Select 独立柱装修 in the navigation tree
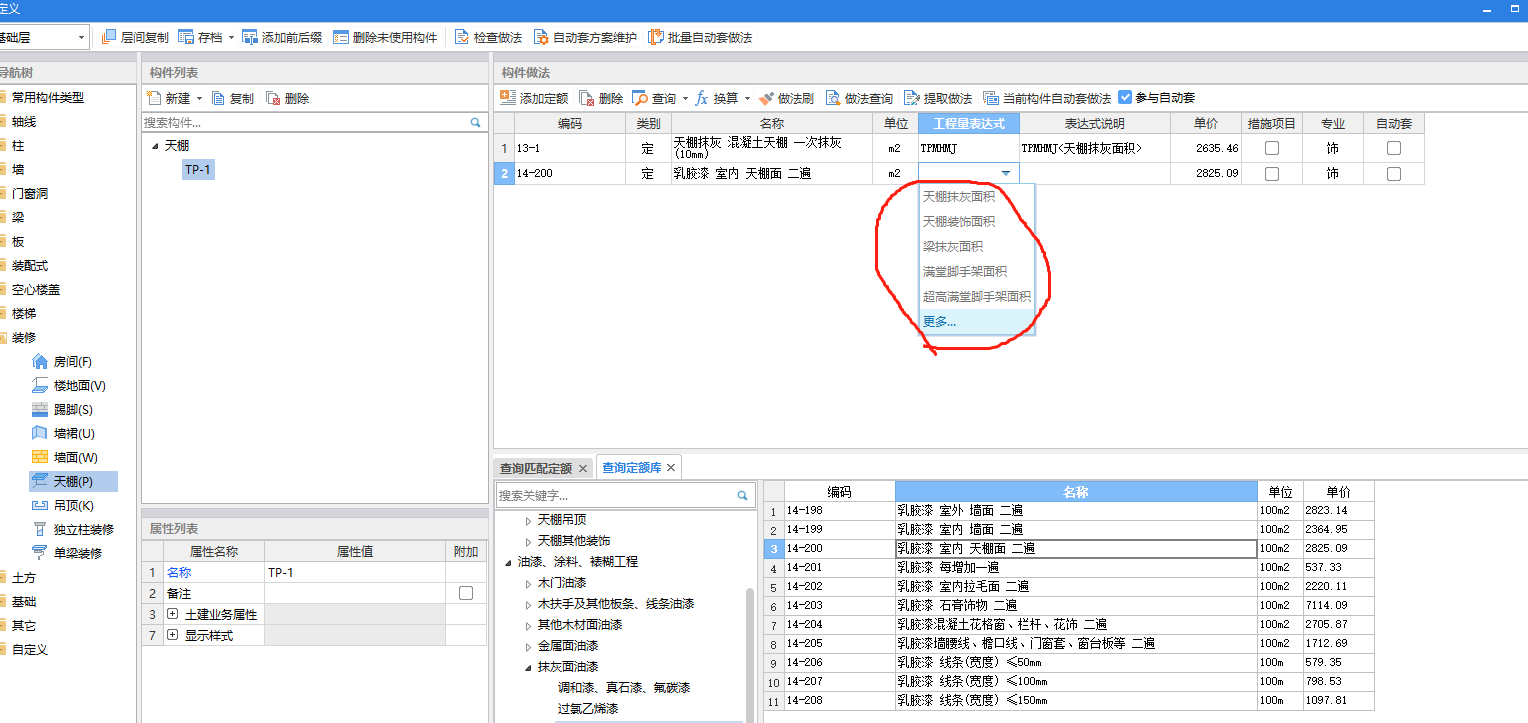This screenshot has width=1528, height=723. (x=71, y=529)
